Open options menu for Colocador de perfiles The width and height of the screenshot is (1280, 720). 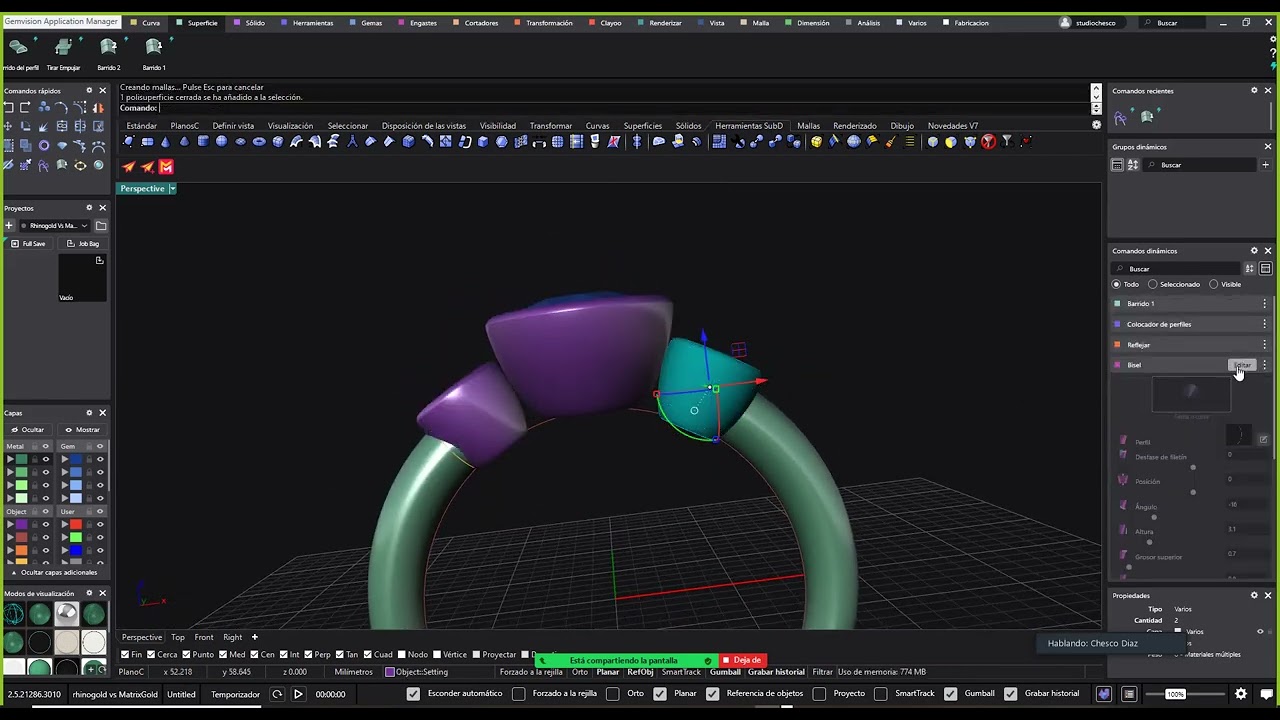(1264, 324)
